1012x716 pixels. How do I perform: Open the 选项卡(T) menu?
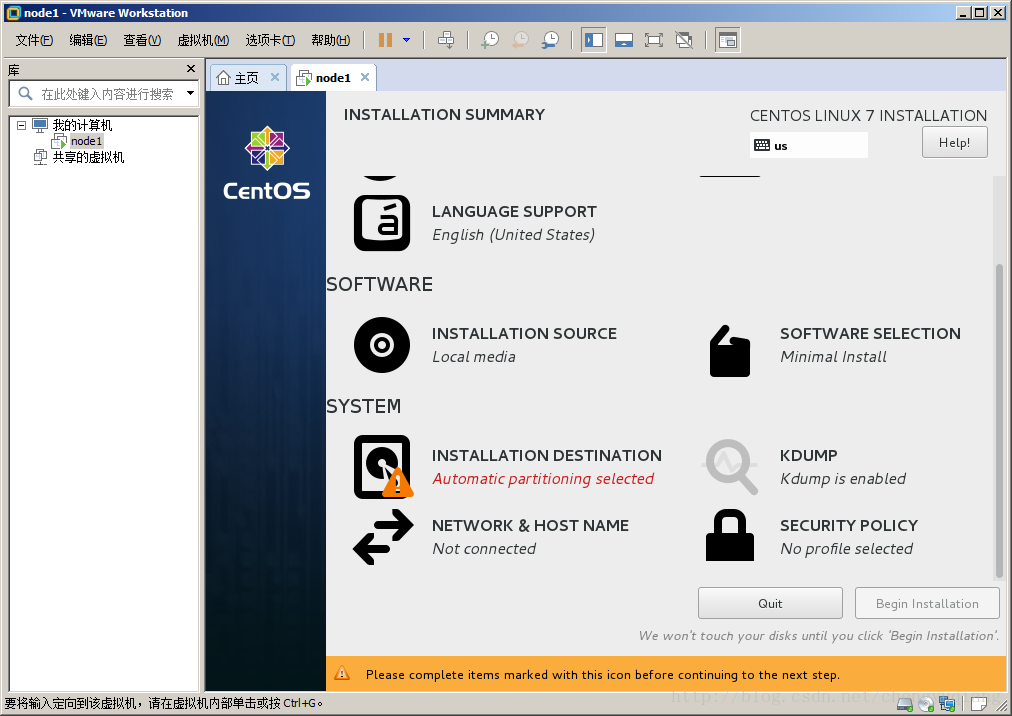pyautogui.click(x=270, y=40)
